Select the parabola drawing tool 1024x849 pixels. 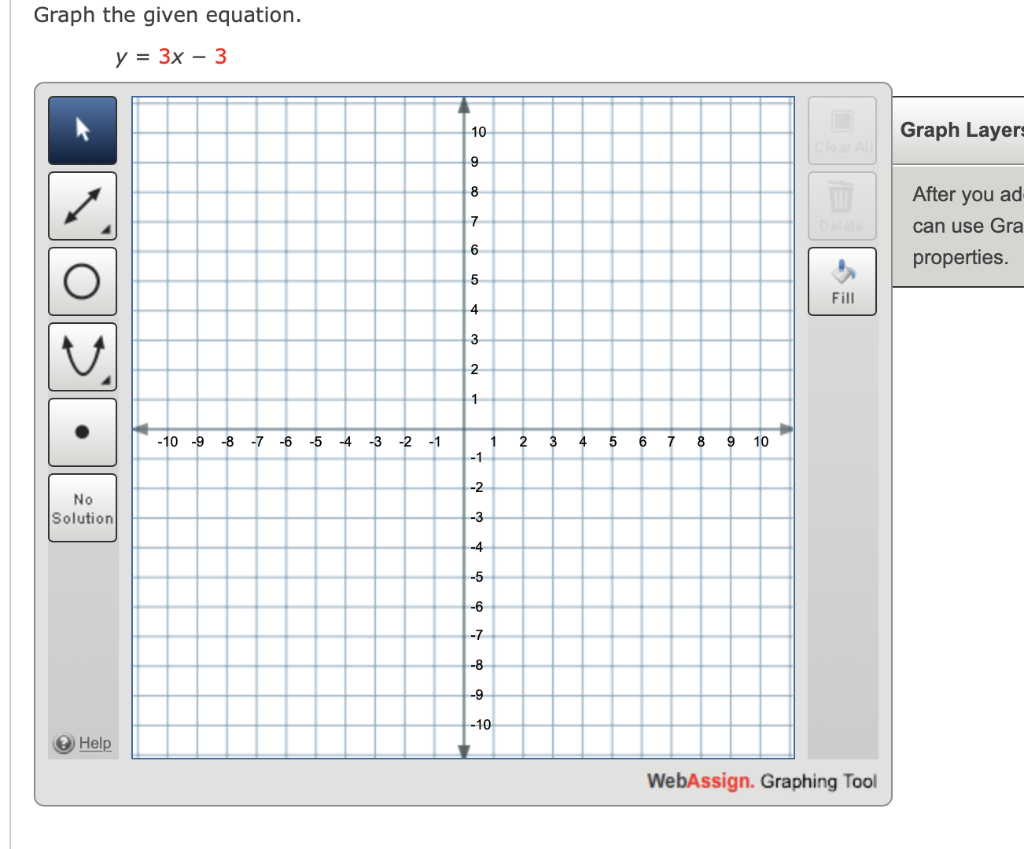(82, 356)
